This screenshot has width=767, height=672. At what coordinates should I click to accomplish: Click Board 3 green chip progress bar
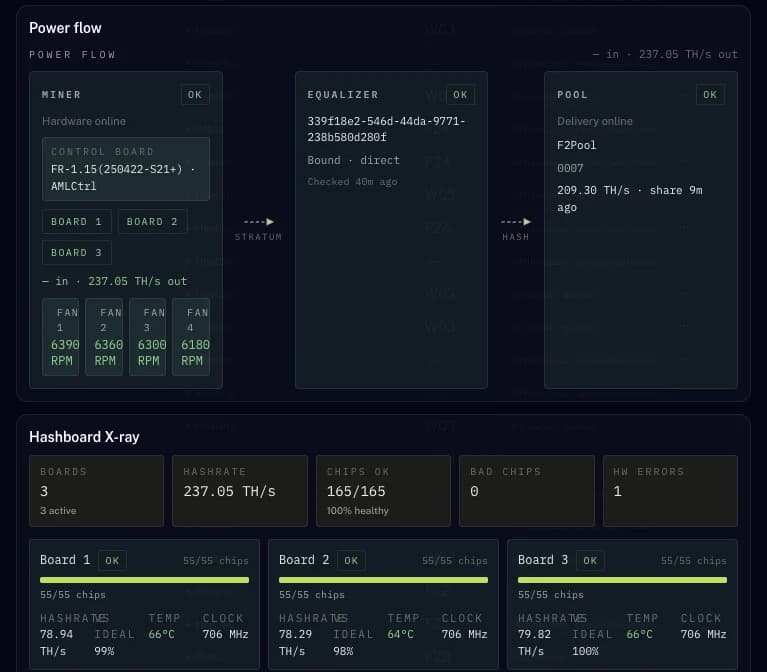click(x=622, y=580)
